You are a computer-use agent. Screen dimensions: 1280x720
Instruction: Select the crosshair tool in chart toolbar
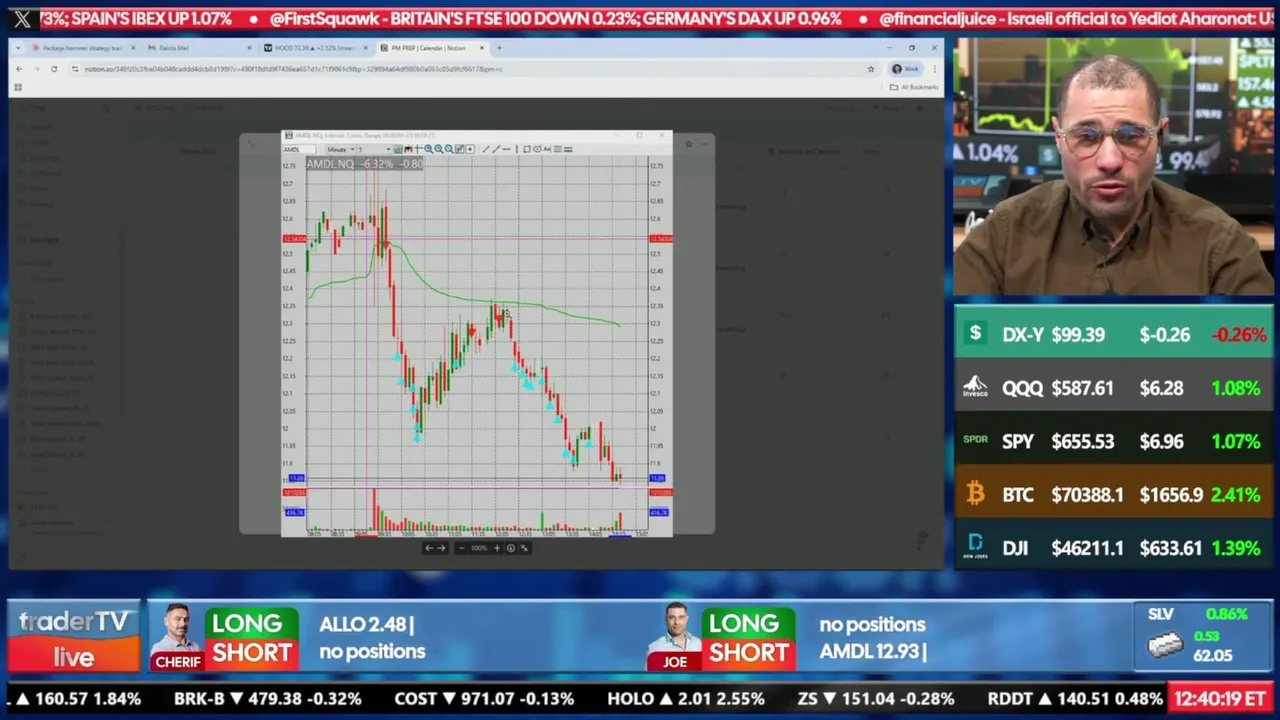tap(418, 149)
